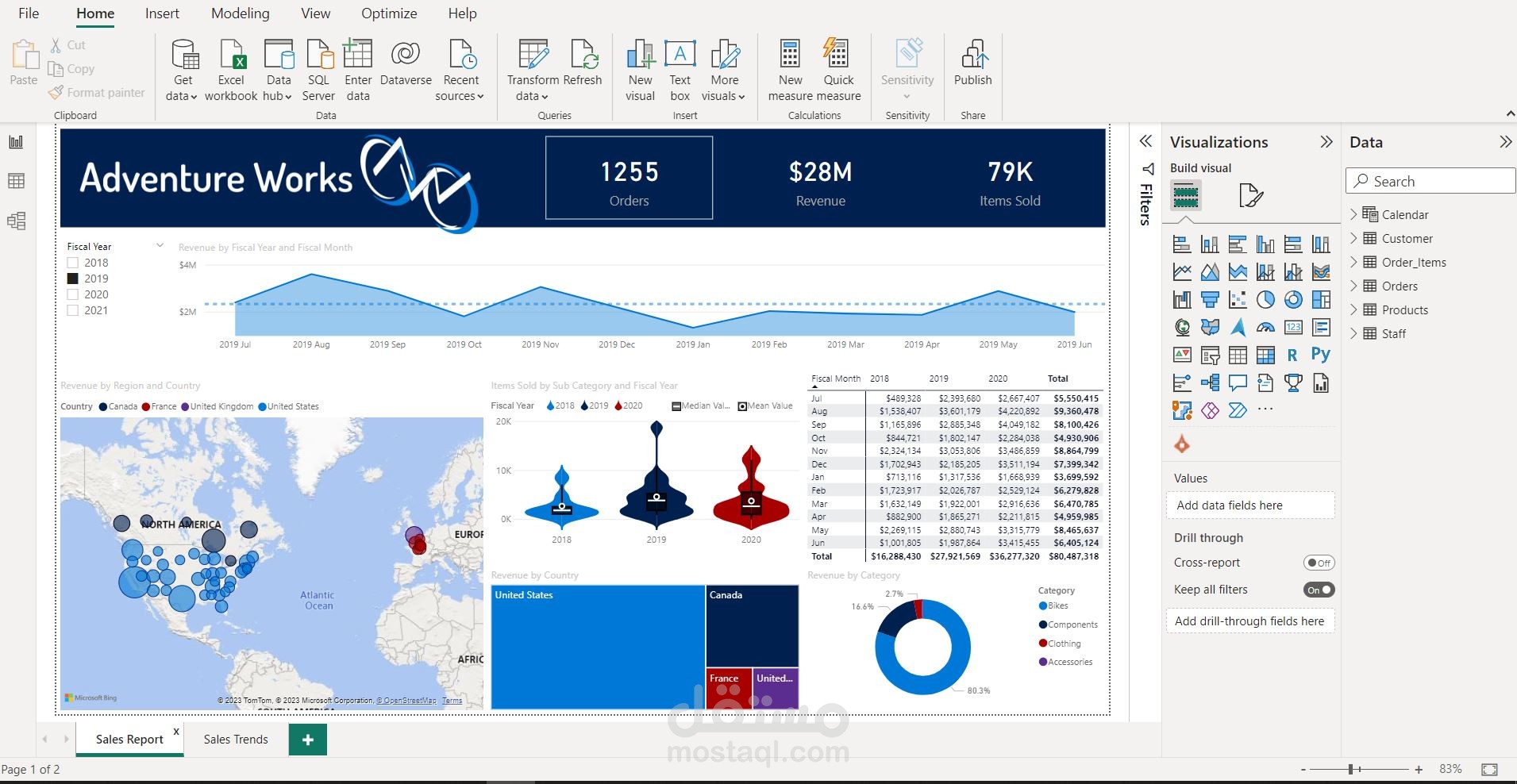1517x784 pixels.
Task: Open the Format visual pane icon
Action: pyautogui.click(x=1250, y=195)
